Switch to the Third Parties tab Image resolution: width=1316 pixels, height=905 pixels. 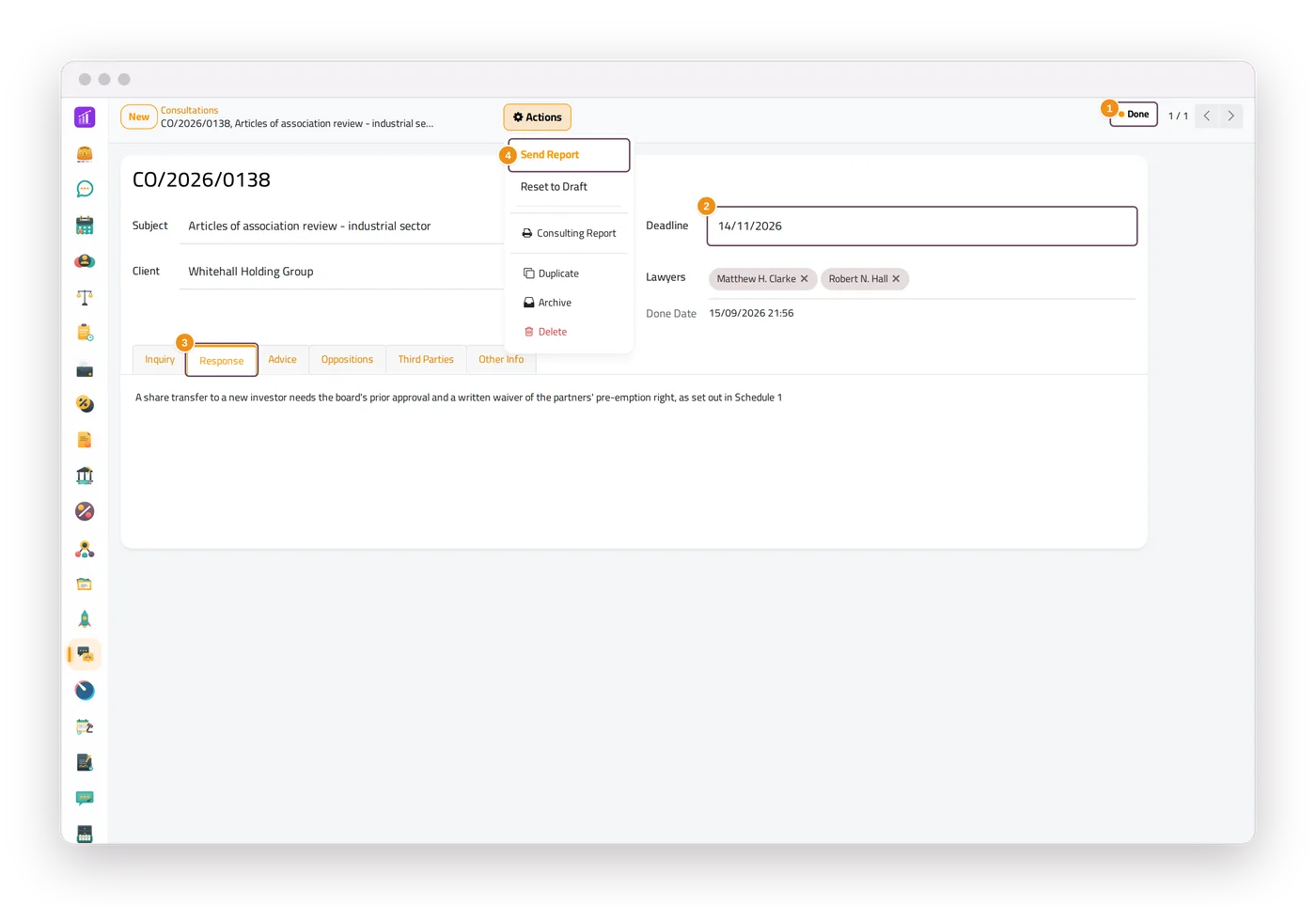[x=426, y=360]
